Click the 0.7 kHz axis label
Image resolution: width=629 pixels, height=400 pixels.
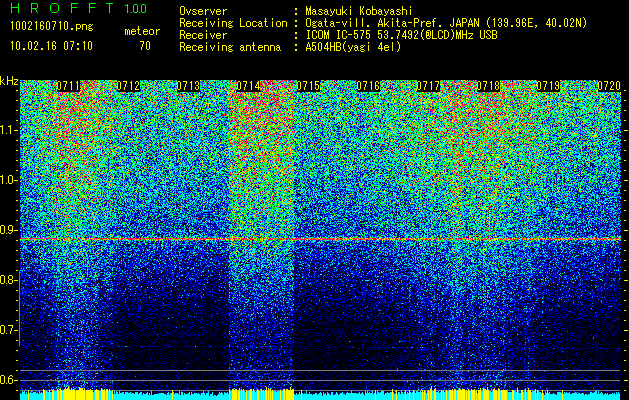[x=8, y=330]
